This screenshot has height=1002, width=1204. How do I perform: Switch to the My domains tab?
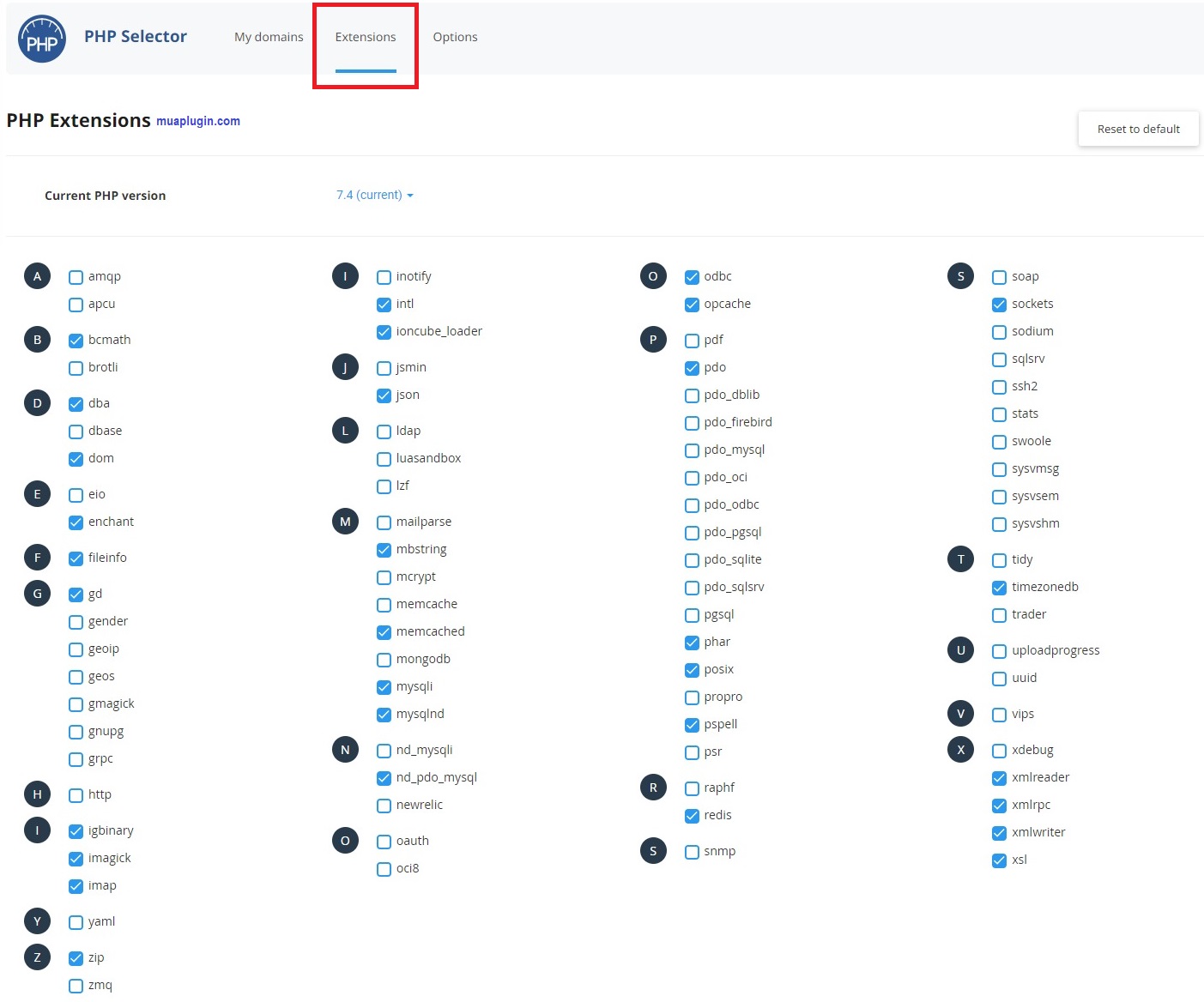click(x=269, y=37)
